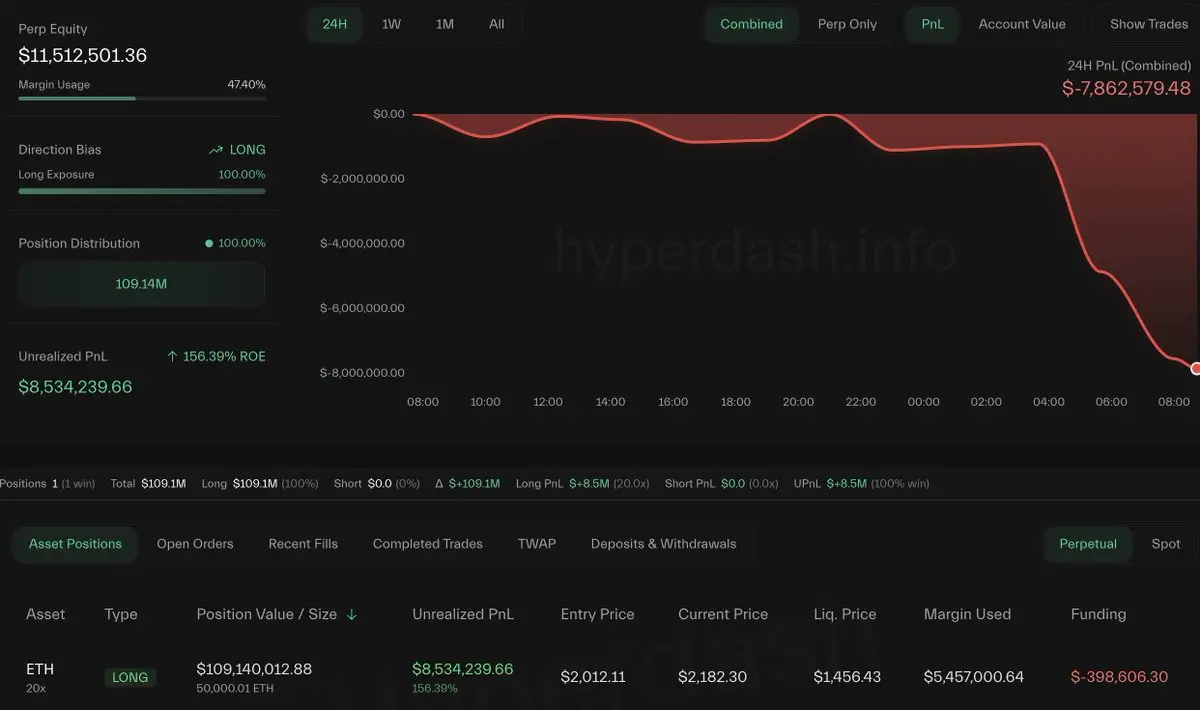1200x710 pixels.
Task: Click the Perp Equity value $11,512,501.36
Action: [83, 56]
